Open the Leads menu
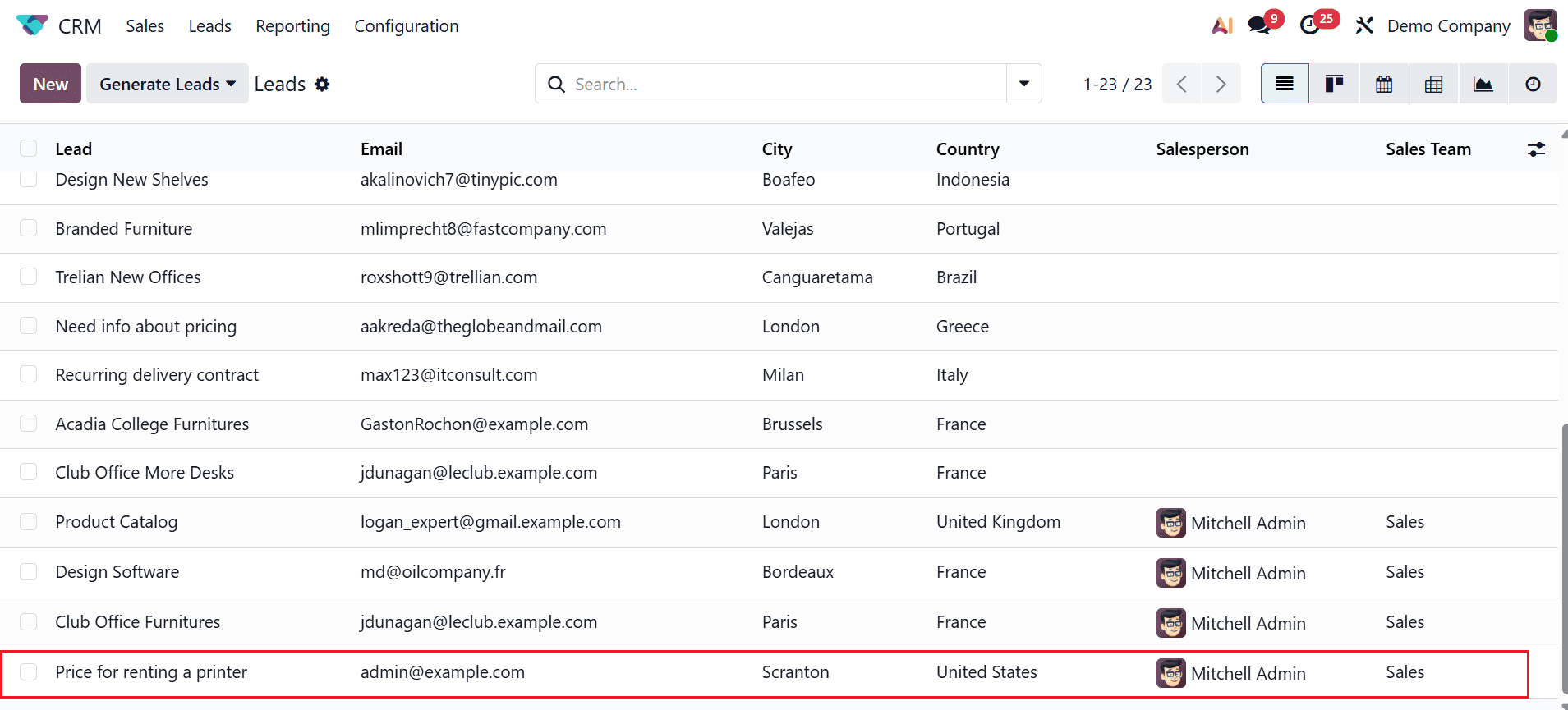This screenshot has width=1568, height=710. click(x=210, y=26)
